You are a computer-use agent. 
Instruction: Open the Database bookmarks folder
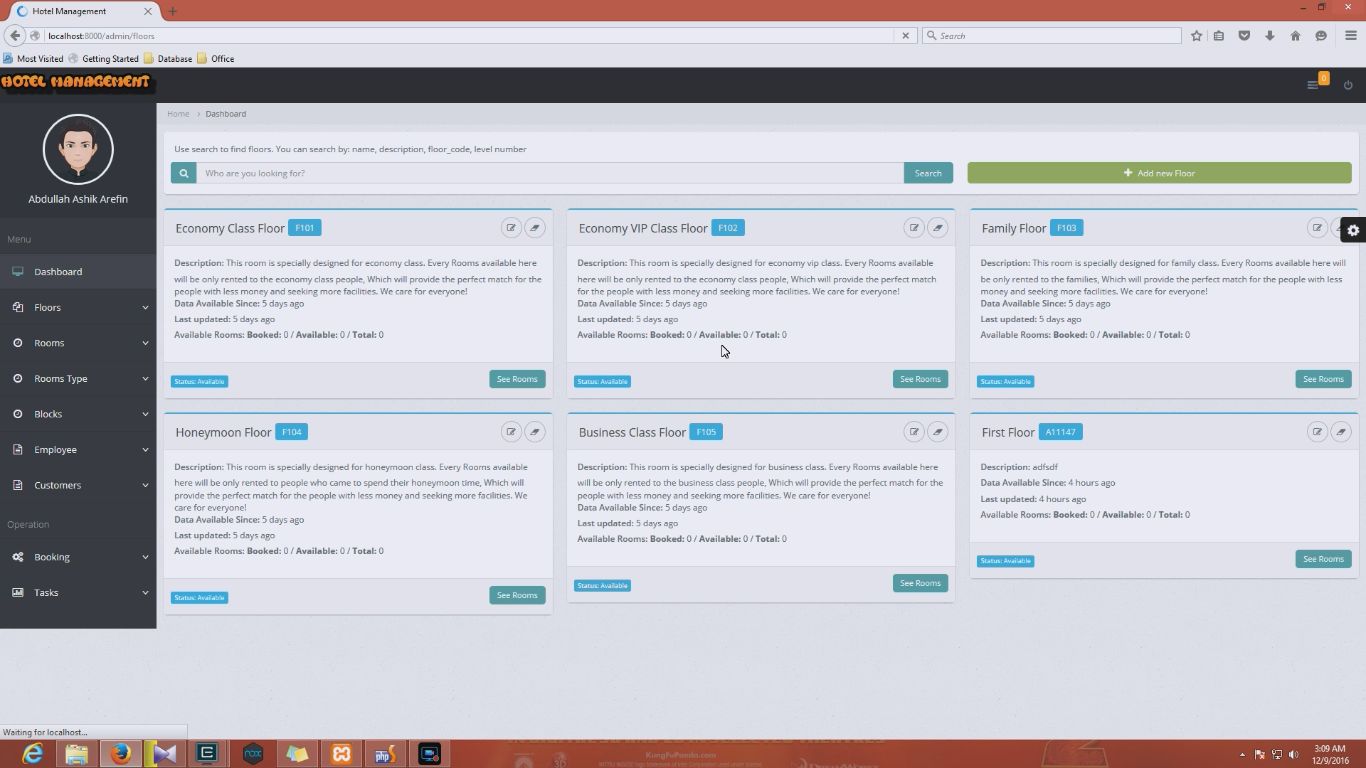tap(168, 59)
